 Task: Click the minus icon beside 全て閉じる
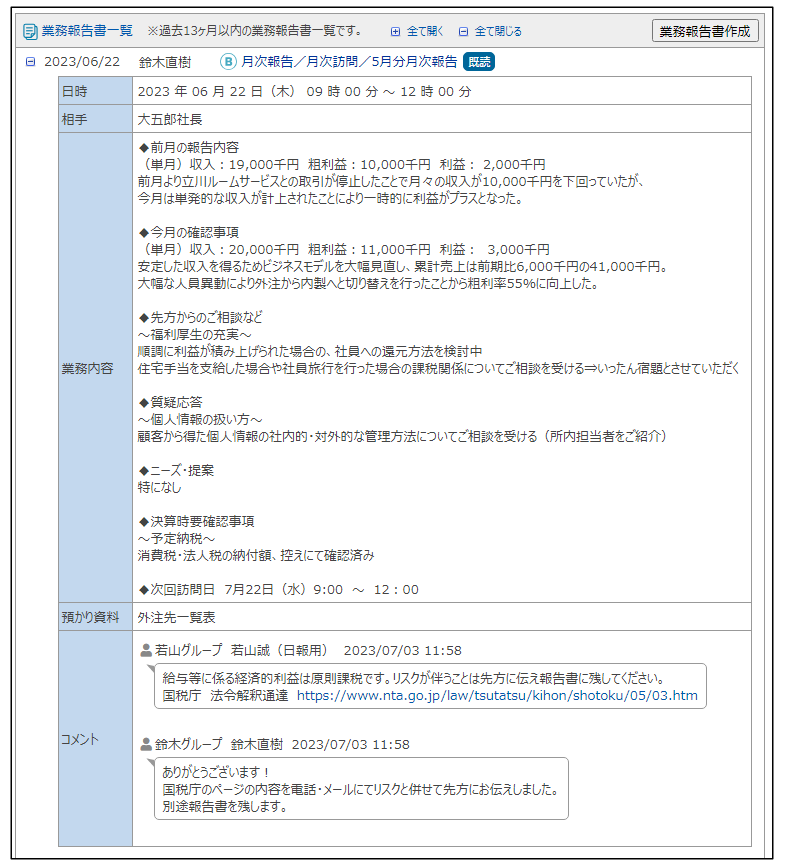point(463,31)
